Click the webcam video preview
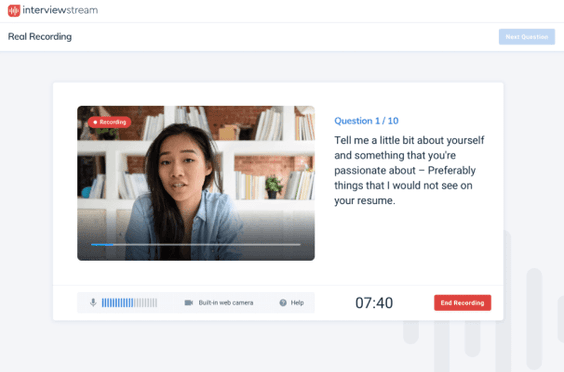This screenshot has height=372, width=564. (x=196, y=183)
